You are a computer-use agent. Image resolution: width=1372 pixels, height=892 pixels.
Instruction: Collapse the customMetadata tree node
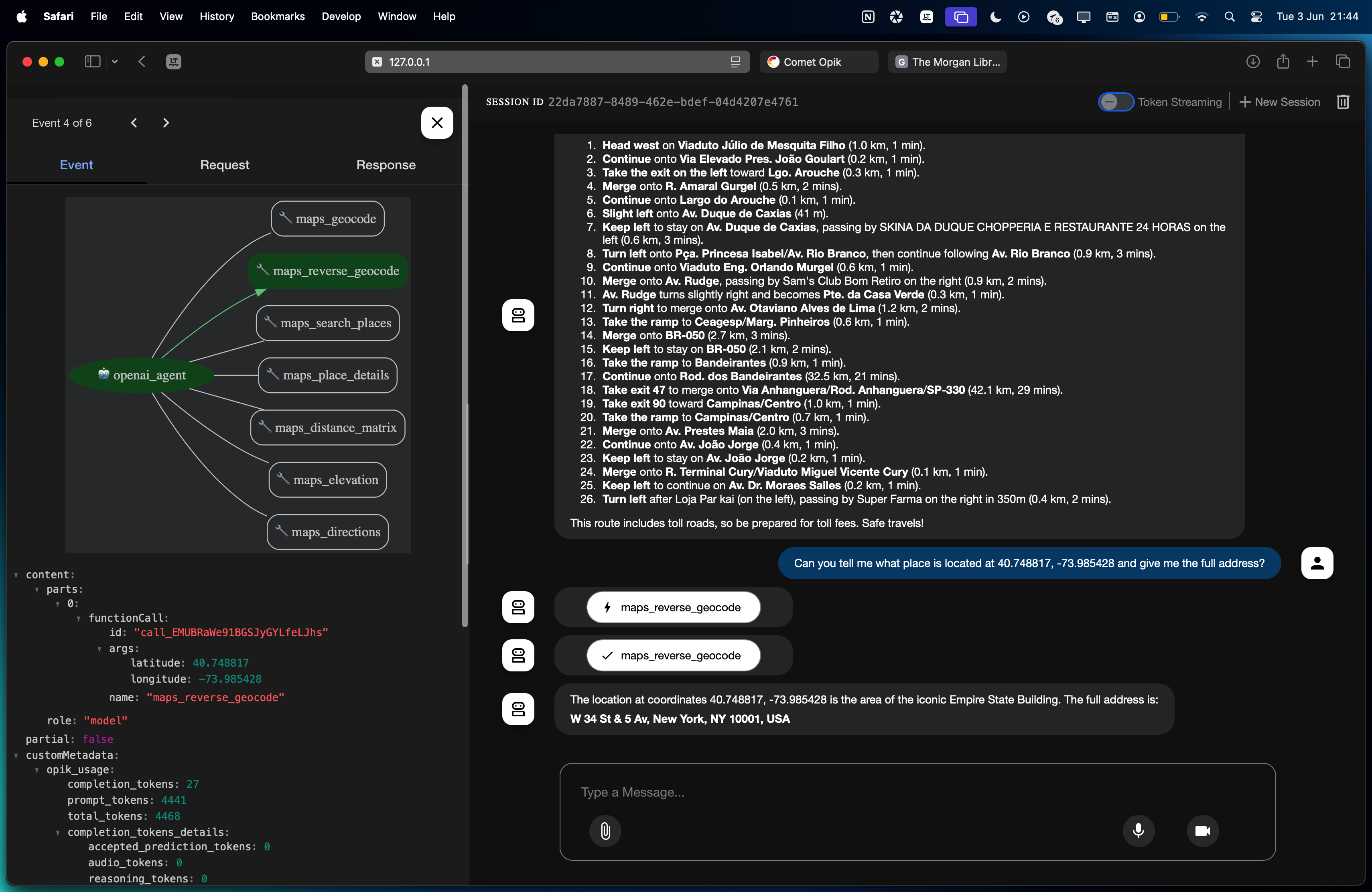[x=16, y=756]
